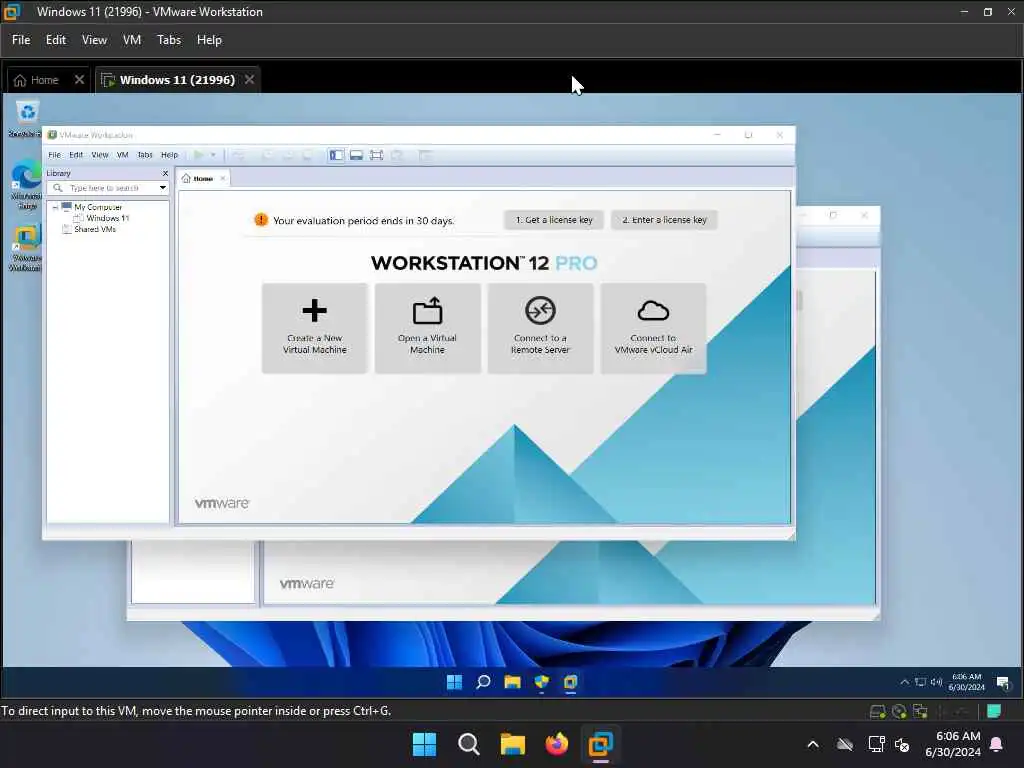Click guest taskbar security shield icon
1024x768 pixels.
coord(541,682)
